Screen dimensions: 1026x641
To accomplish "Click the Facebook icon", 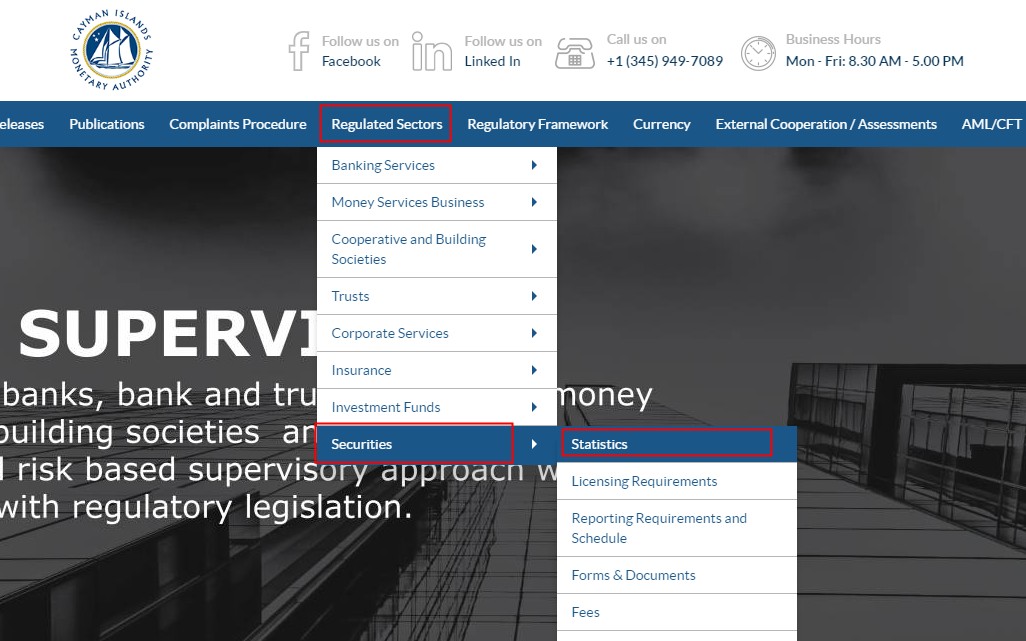I will [x=298, y=50].
